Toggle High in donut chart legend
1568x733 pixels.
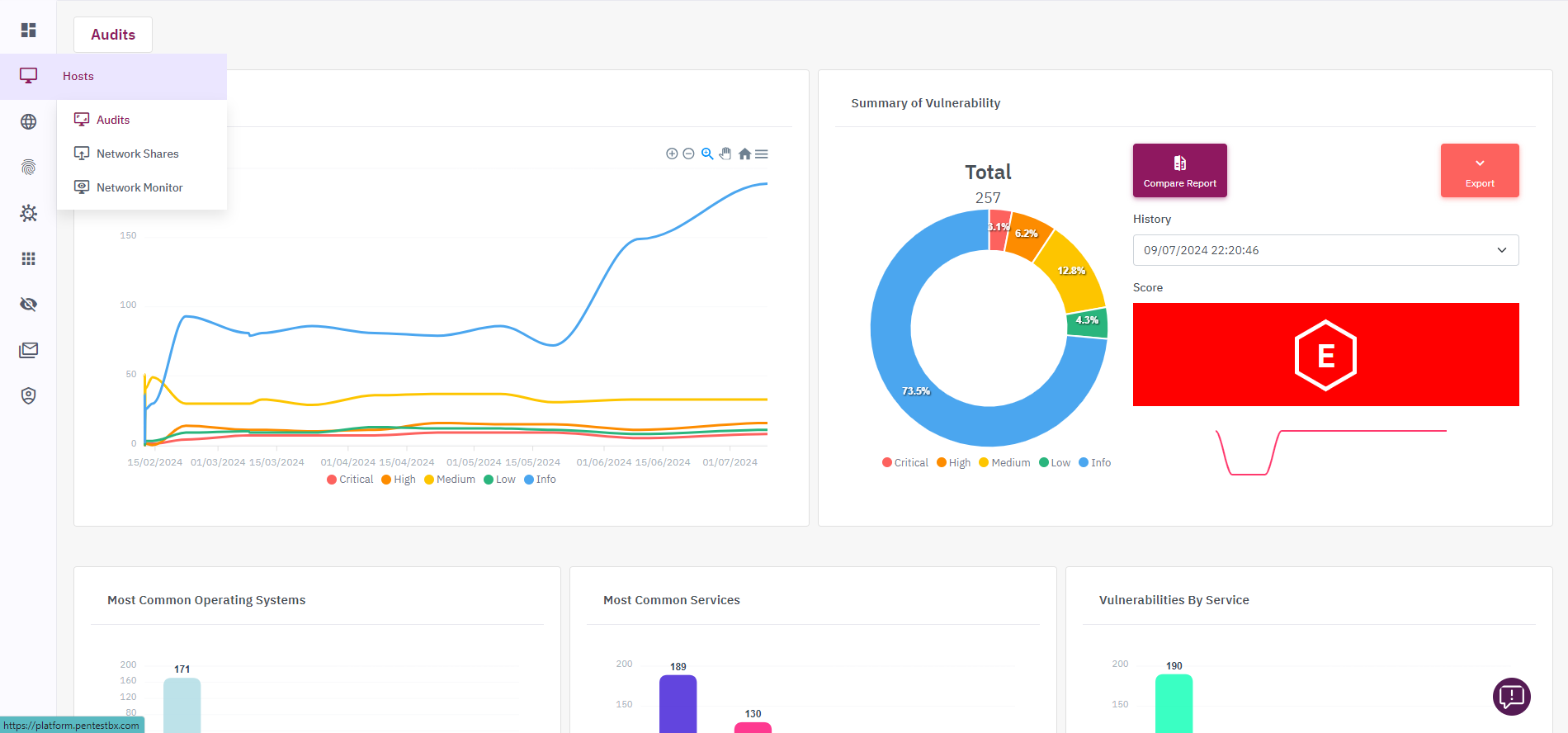(954, 463)
